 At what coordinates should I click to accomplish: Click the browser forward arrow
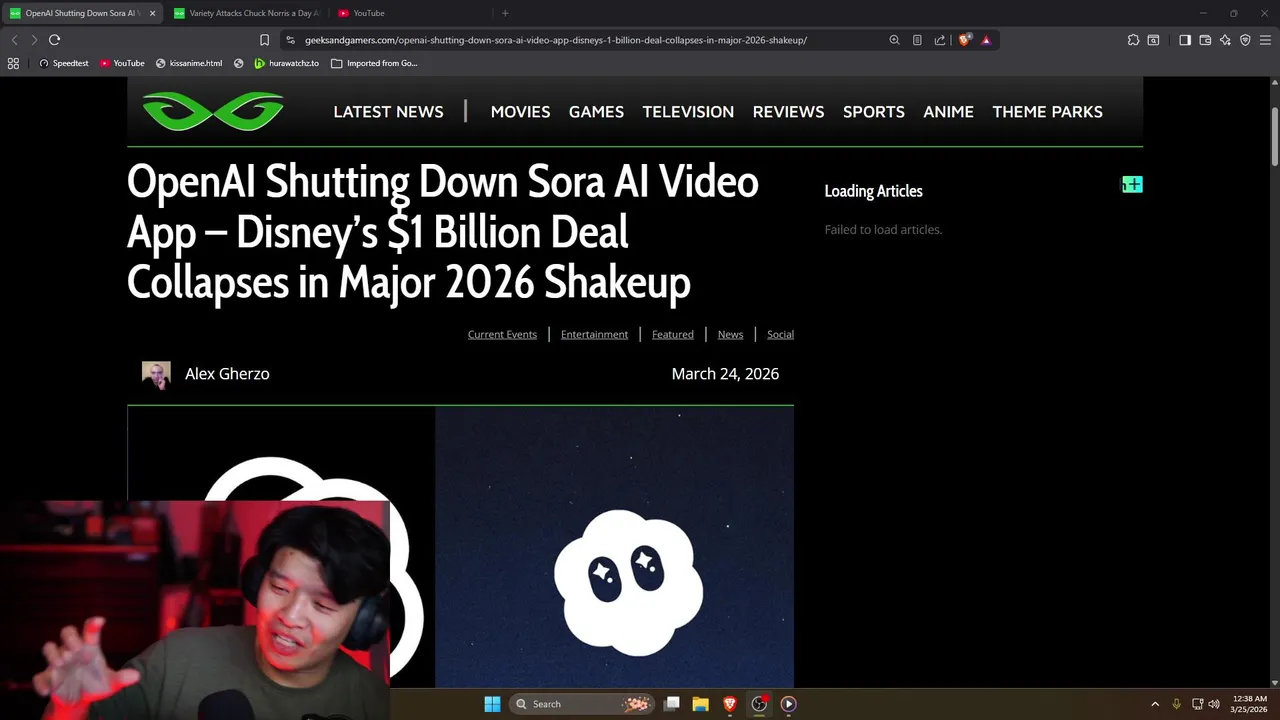(33, 40)
